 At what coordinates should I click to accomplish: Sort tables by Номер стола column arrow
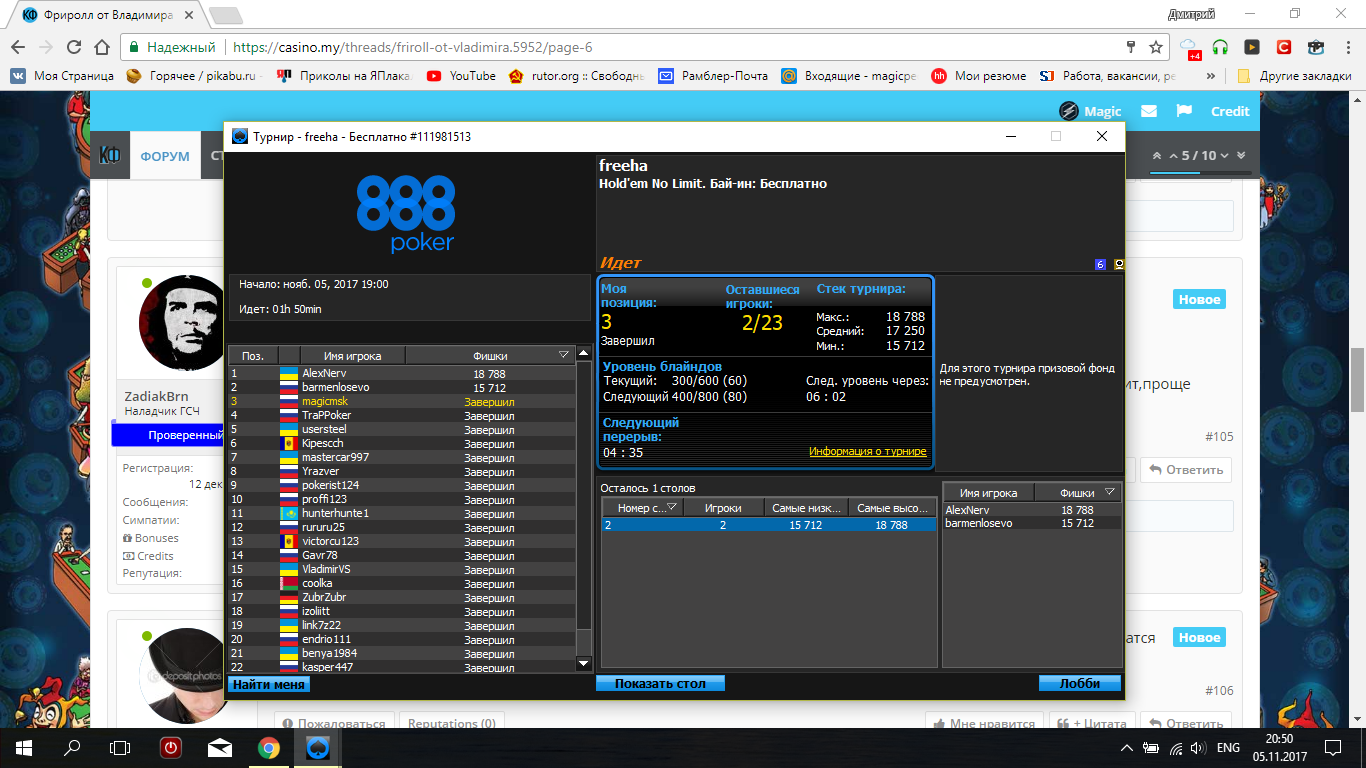[672, 508]
